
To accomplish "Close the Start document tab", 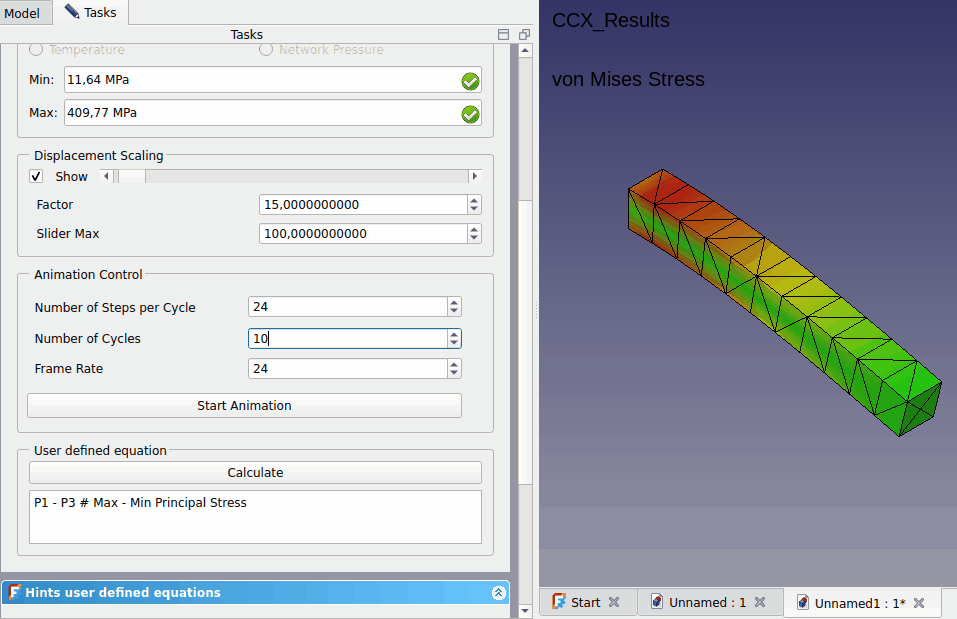I will tap(614, 602).
